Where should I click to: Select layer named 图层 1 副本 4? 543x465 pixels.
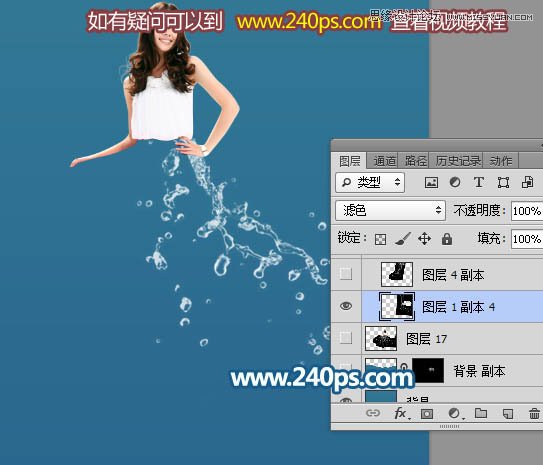[459, 307]
